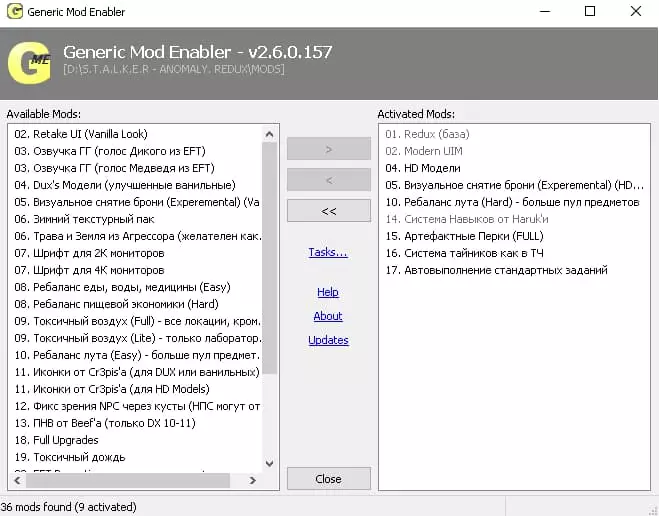The image size is (659, 516).
Task: Click the horizontal scrollbar right arrow
Action: click(x=253, y=480)
